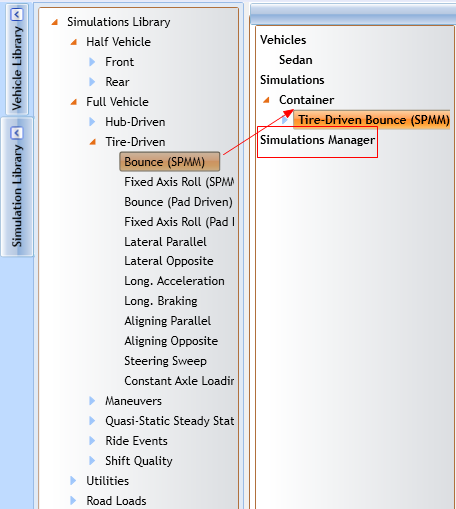Select Bounce (Pad Driven) simulation
This screenshot has width=456, height=509.
178,202
